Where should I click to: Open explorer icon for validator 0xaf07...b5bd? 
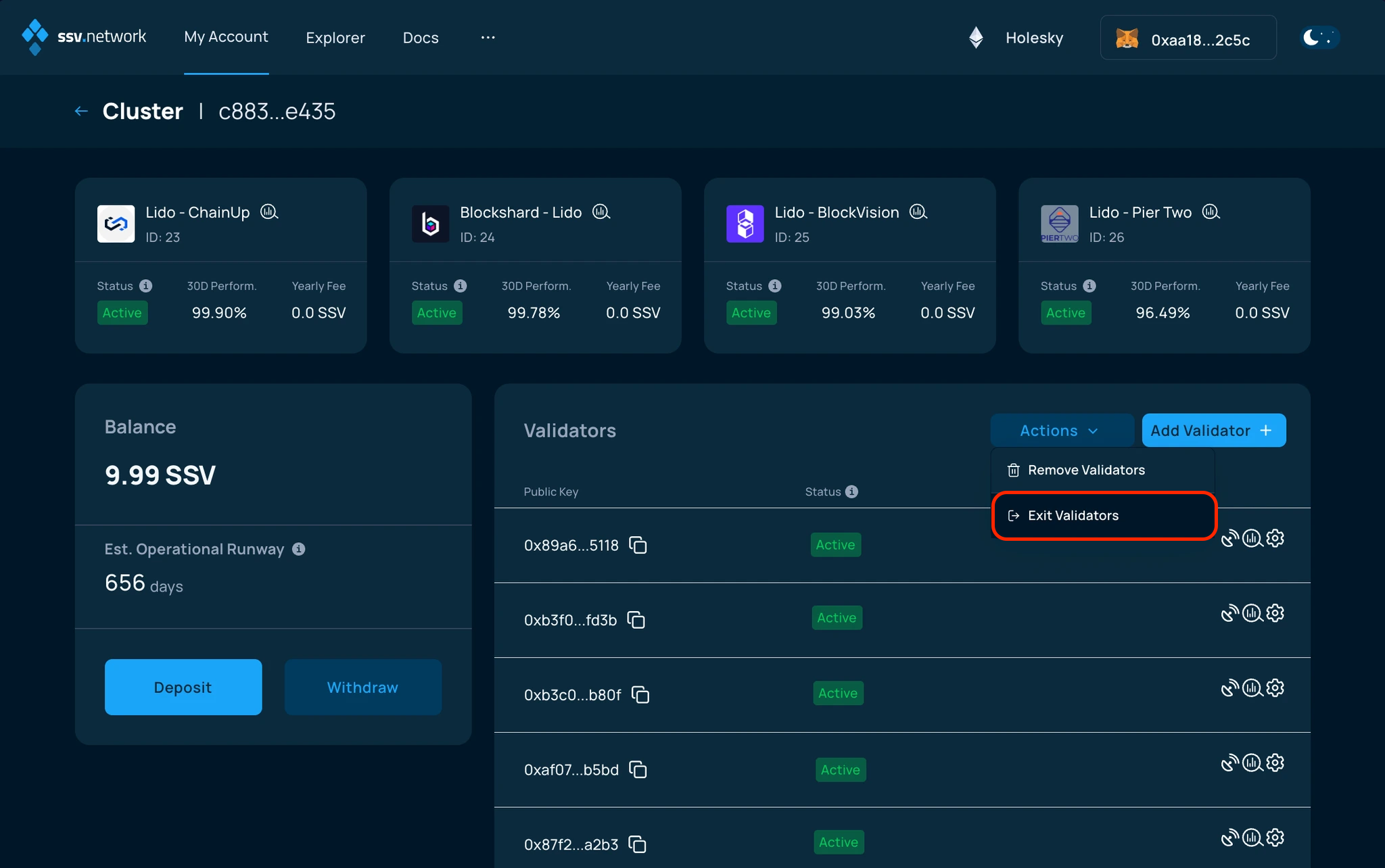[1252, 763]
